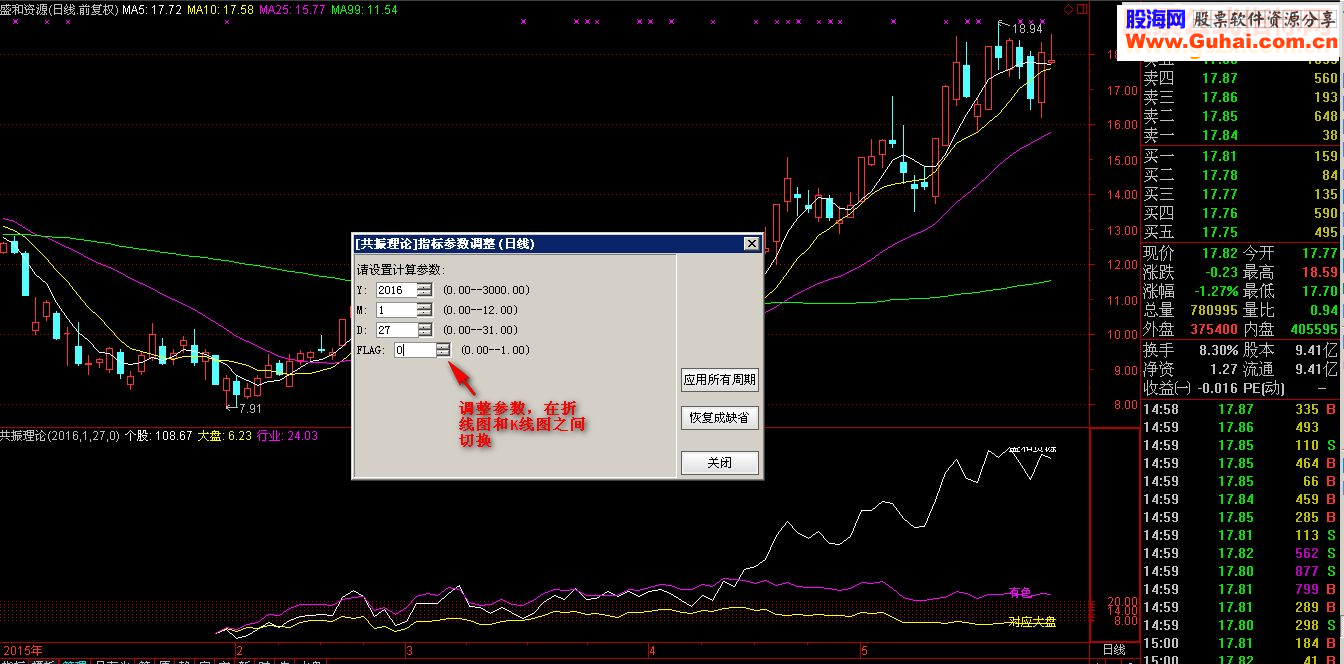Click the MA10: 17.58 label
Image resolution: width=1344 pixels, height=664 pixels.
219,9
